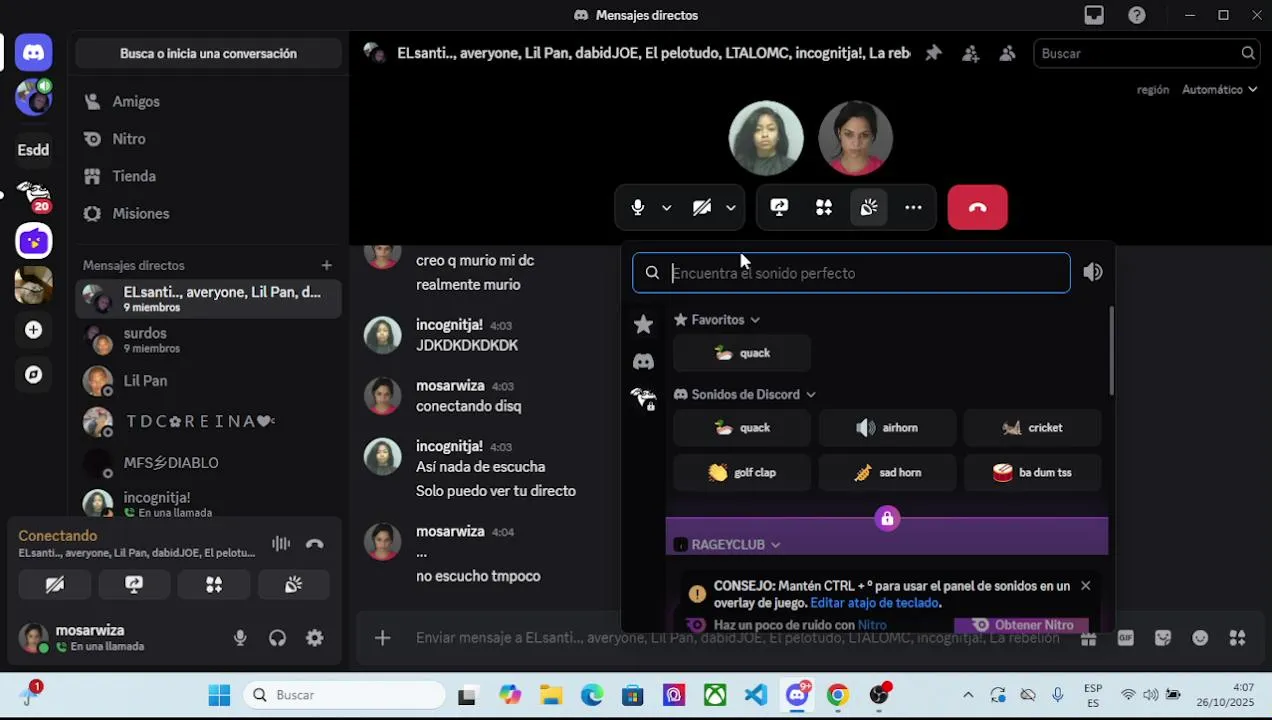Toggle camera in voice panel
This screenshot has height=720, width=1272.
[x=55, y=584]
